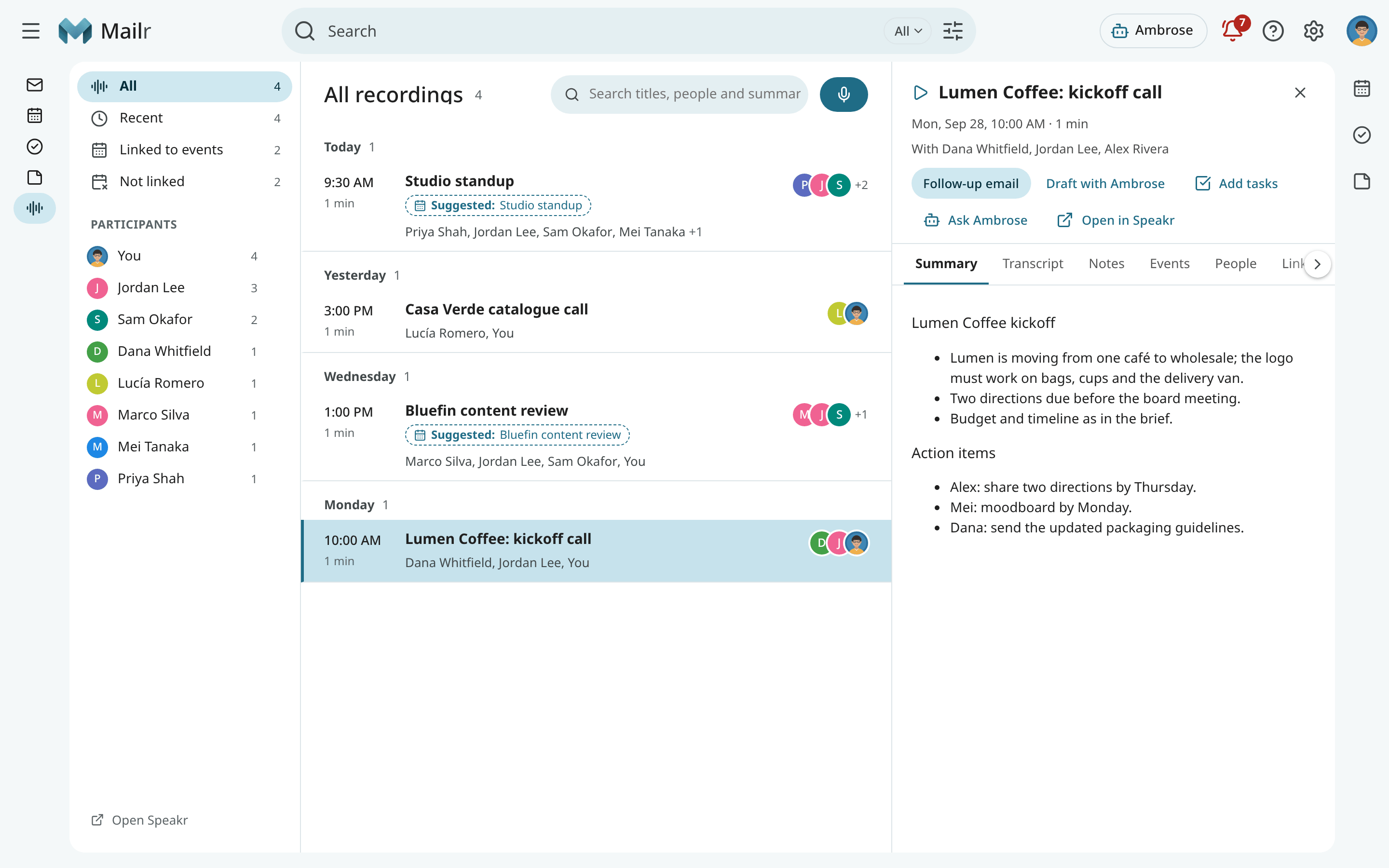Open calendar panel on right rail
Image resolution: width=1389 pixels, height=868 pixels.
tap(1362, 88)
